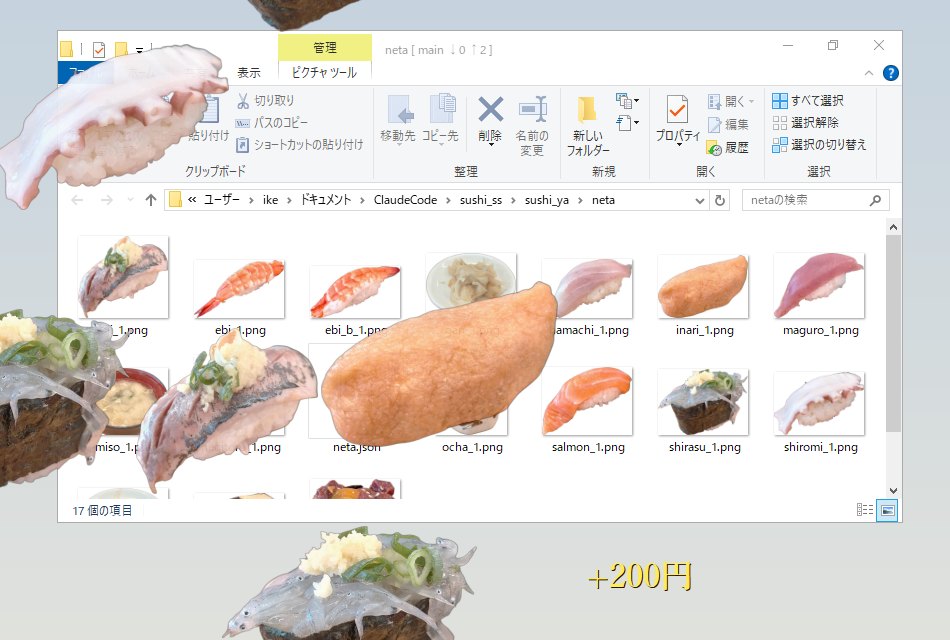
Task: Switch to Details view icon in status bar
Action: tap(865, 510)
